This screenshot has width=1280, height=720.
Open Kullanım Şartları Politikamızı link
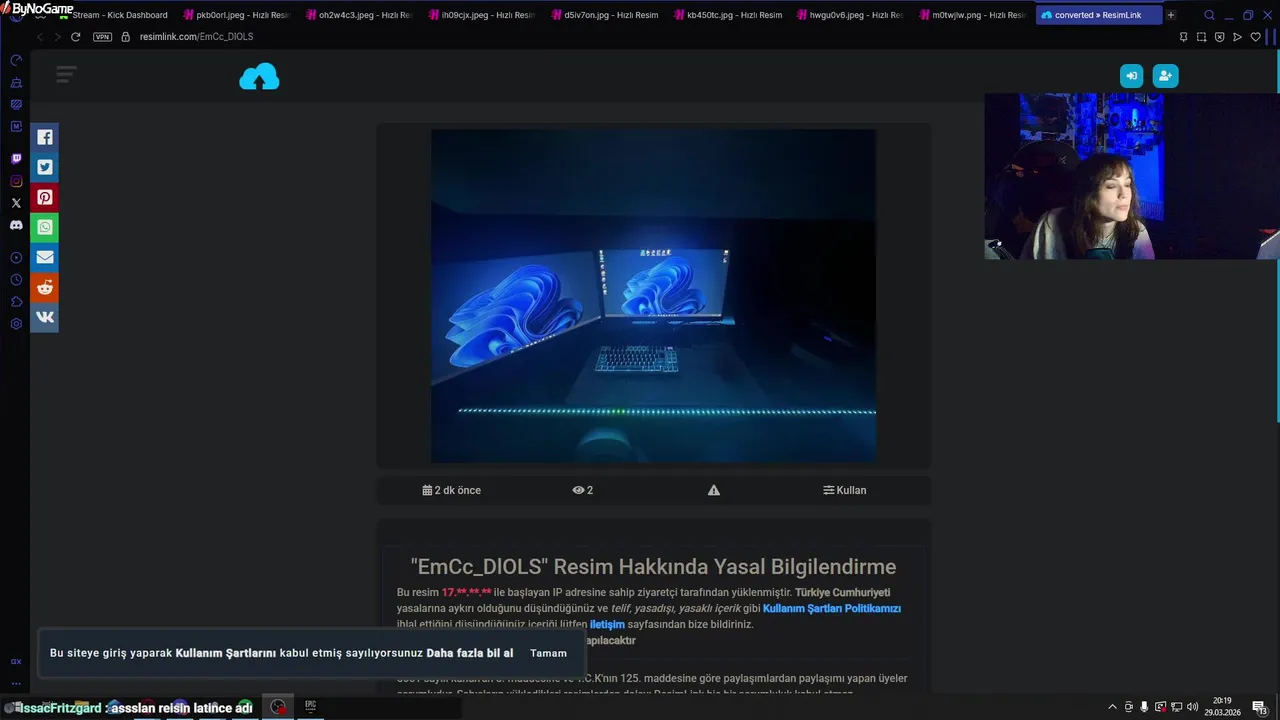pos(832,608)
